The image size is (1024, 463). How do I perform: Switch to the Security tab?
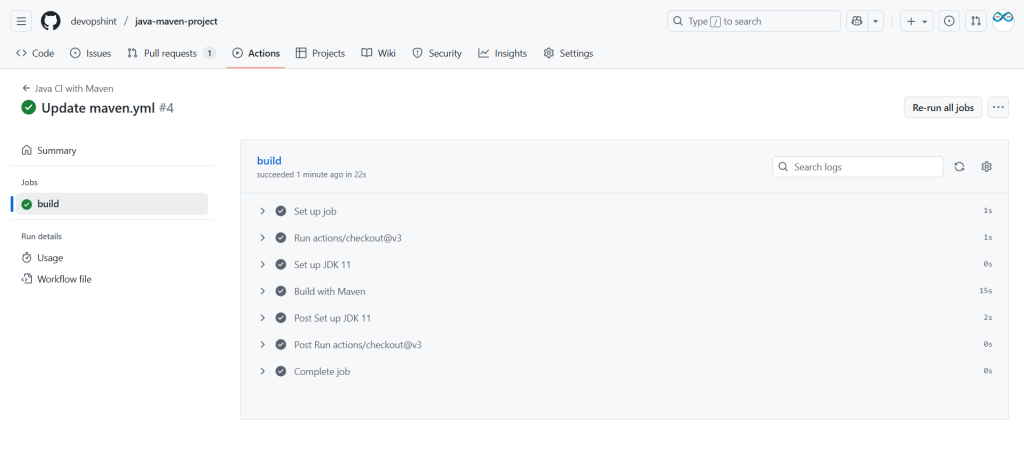point(437,54)
